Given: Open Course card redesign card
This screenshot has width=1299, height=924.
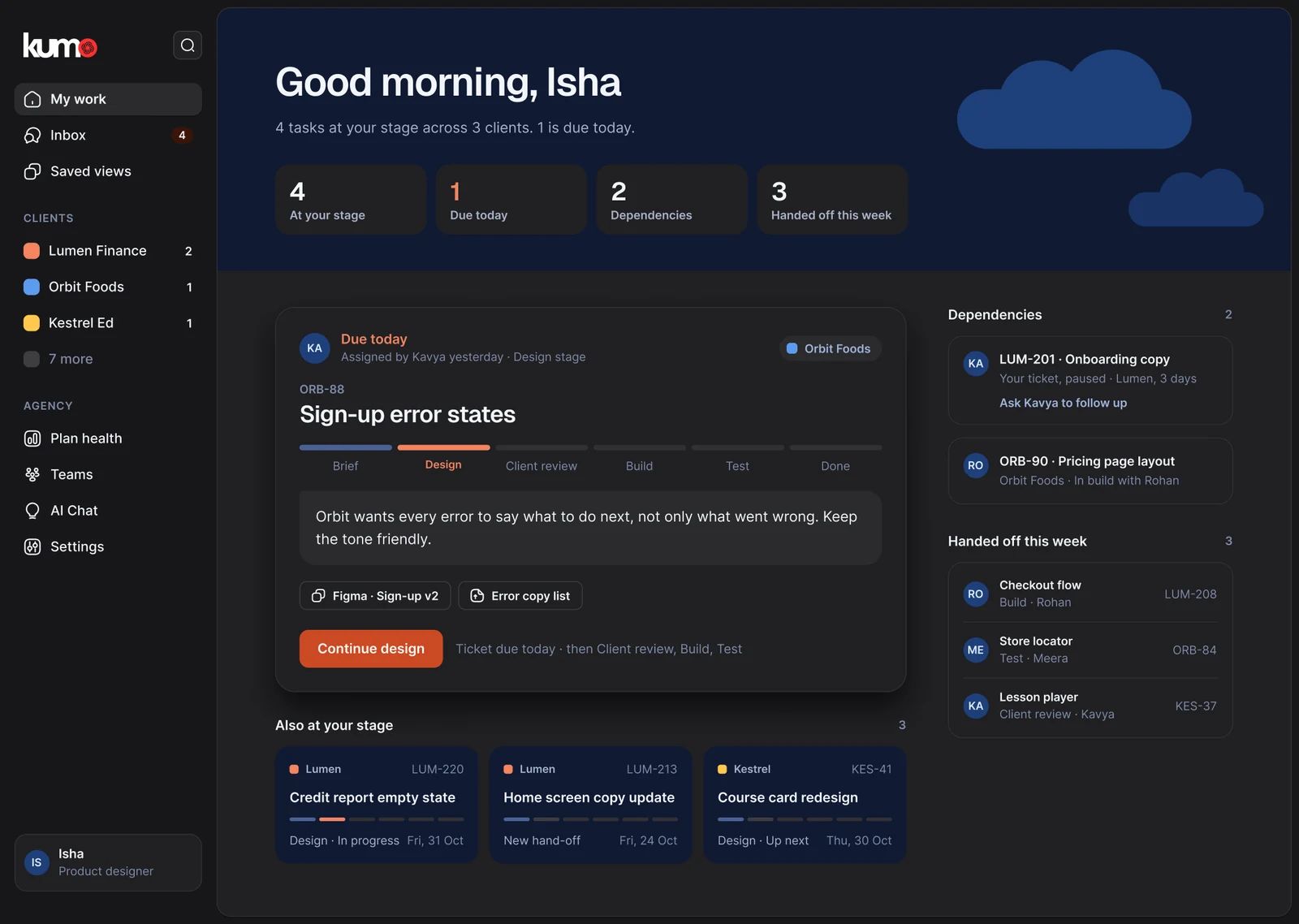Looking at the screenshot, I should tap(805, 805).
